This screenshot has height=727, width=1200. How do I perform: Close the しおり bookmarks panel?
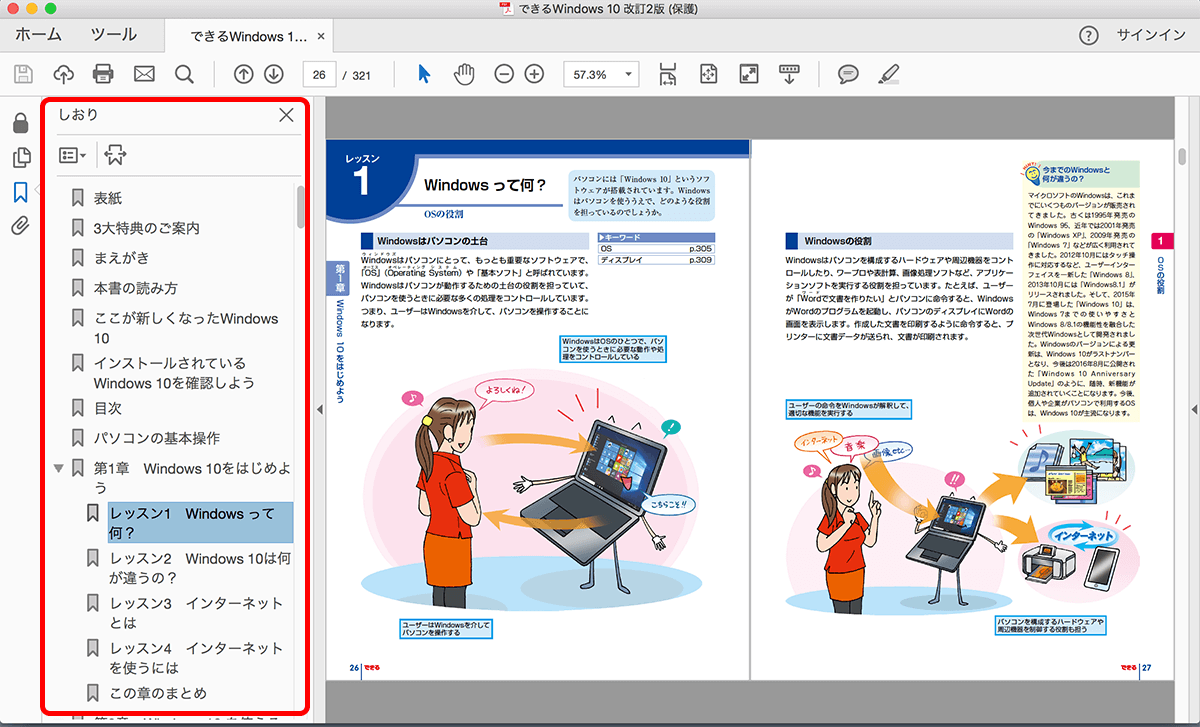pos(286,115)
